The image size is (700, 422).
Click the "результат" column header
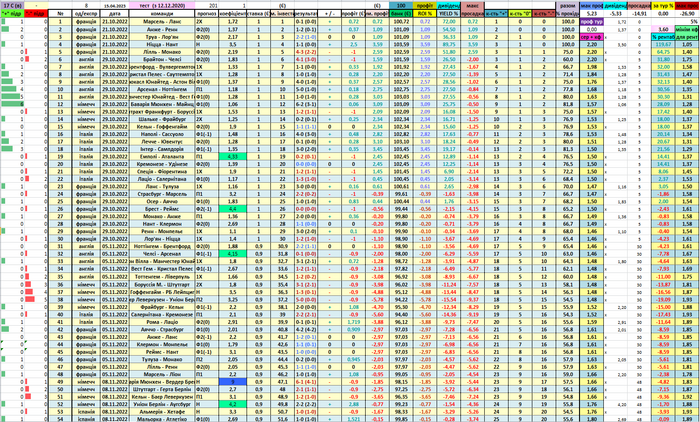(306, 14)
